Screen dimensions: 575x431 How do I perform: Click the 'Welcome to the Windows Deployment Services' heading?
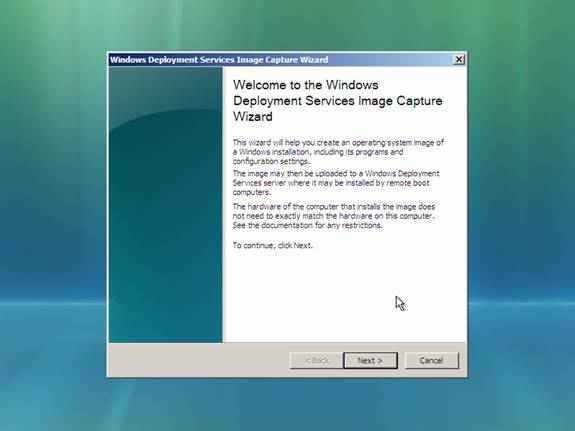tap(337, 101)
